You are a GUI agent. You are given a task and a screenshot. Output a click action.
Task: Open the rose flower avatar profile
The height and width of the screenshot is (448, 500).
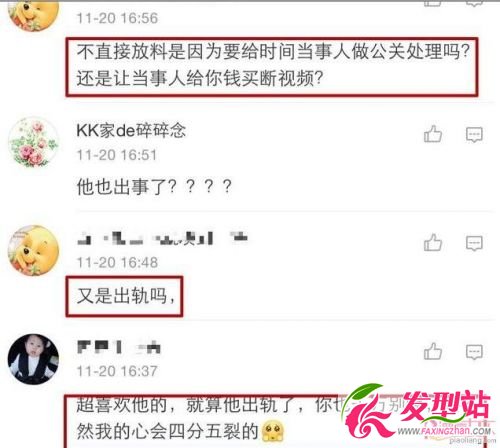pos(33,142)
